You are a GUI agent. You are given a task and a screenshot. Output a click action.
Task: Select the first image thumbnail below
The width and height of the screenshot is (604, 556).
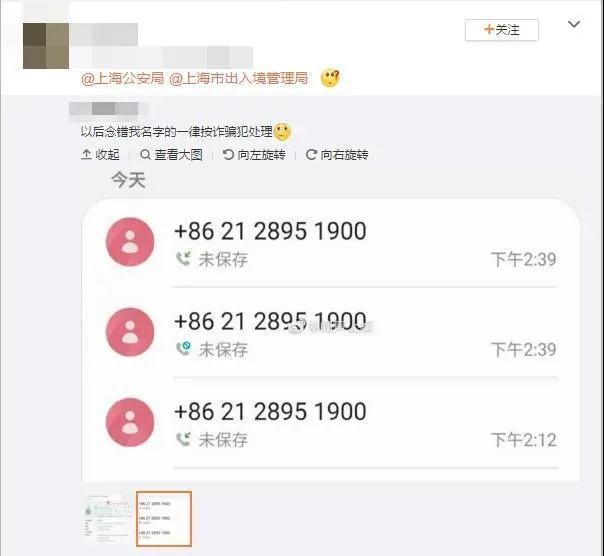point(107,519)
